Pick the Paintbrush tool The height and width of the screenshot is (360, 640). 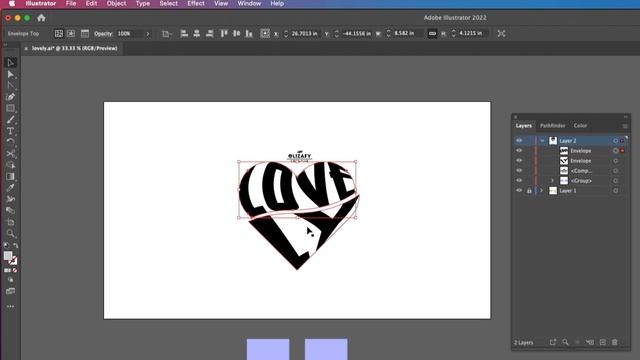coord(11,120)
